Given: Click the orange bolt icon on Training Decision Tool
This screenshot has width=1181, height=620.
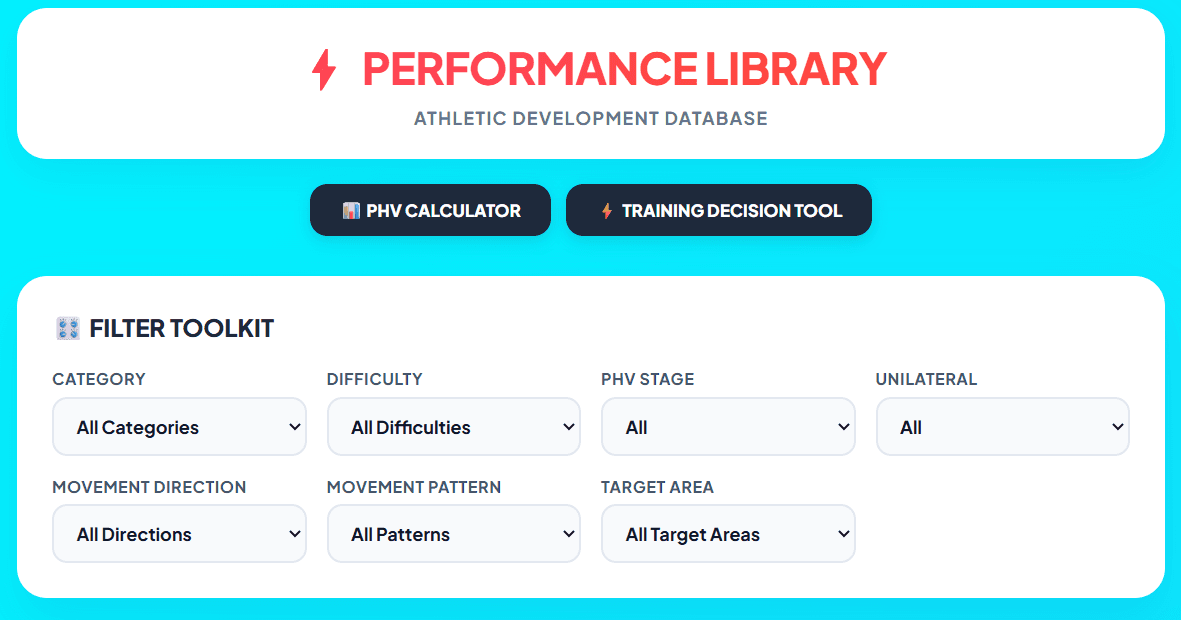Looking at the screenshot, I should pos(606,211).
